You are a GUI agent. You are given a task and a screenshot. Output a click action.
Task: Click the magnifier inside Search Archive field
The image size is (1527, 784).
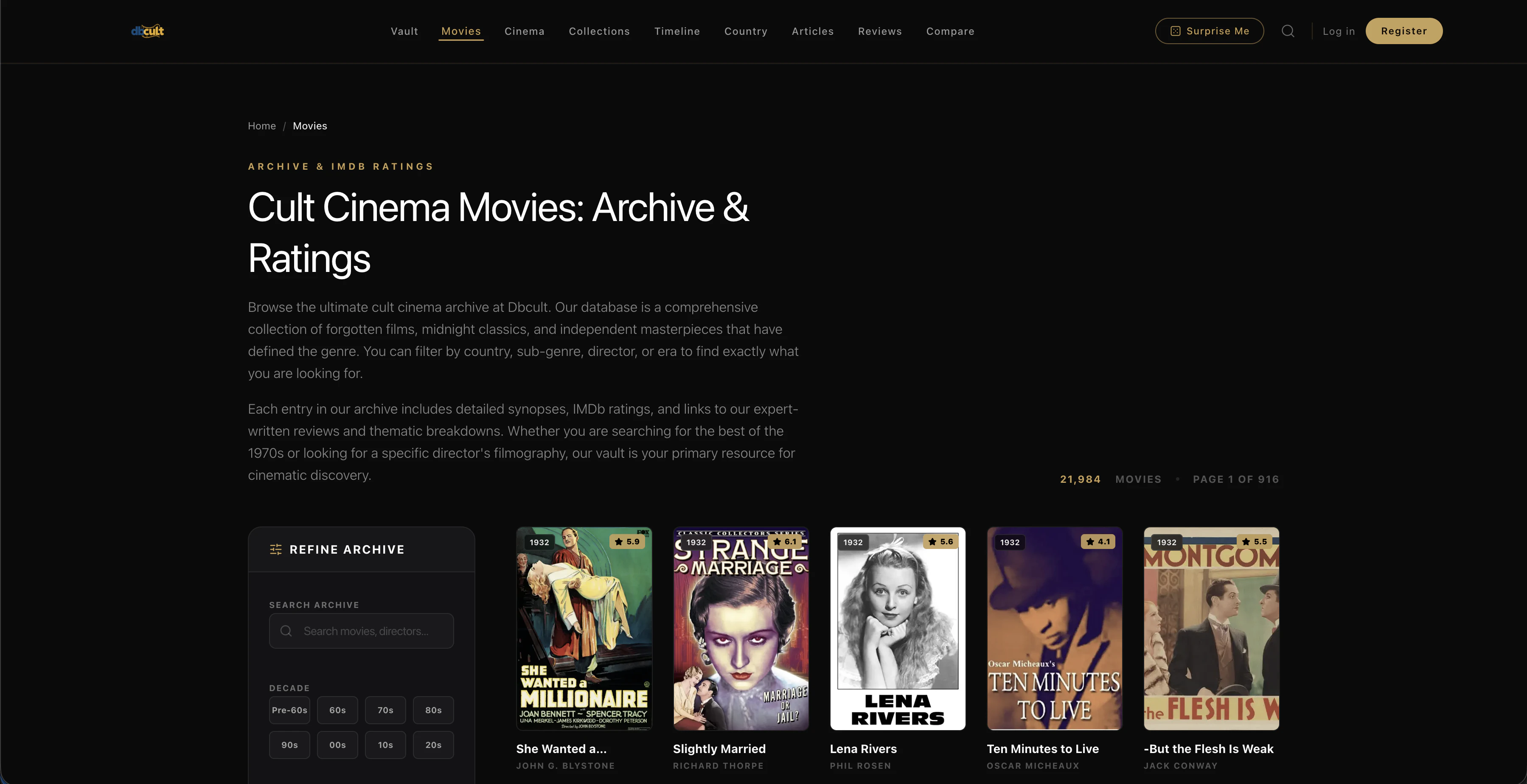(286, 631)
